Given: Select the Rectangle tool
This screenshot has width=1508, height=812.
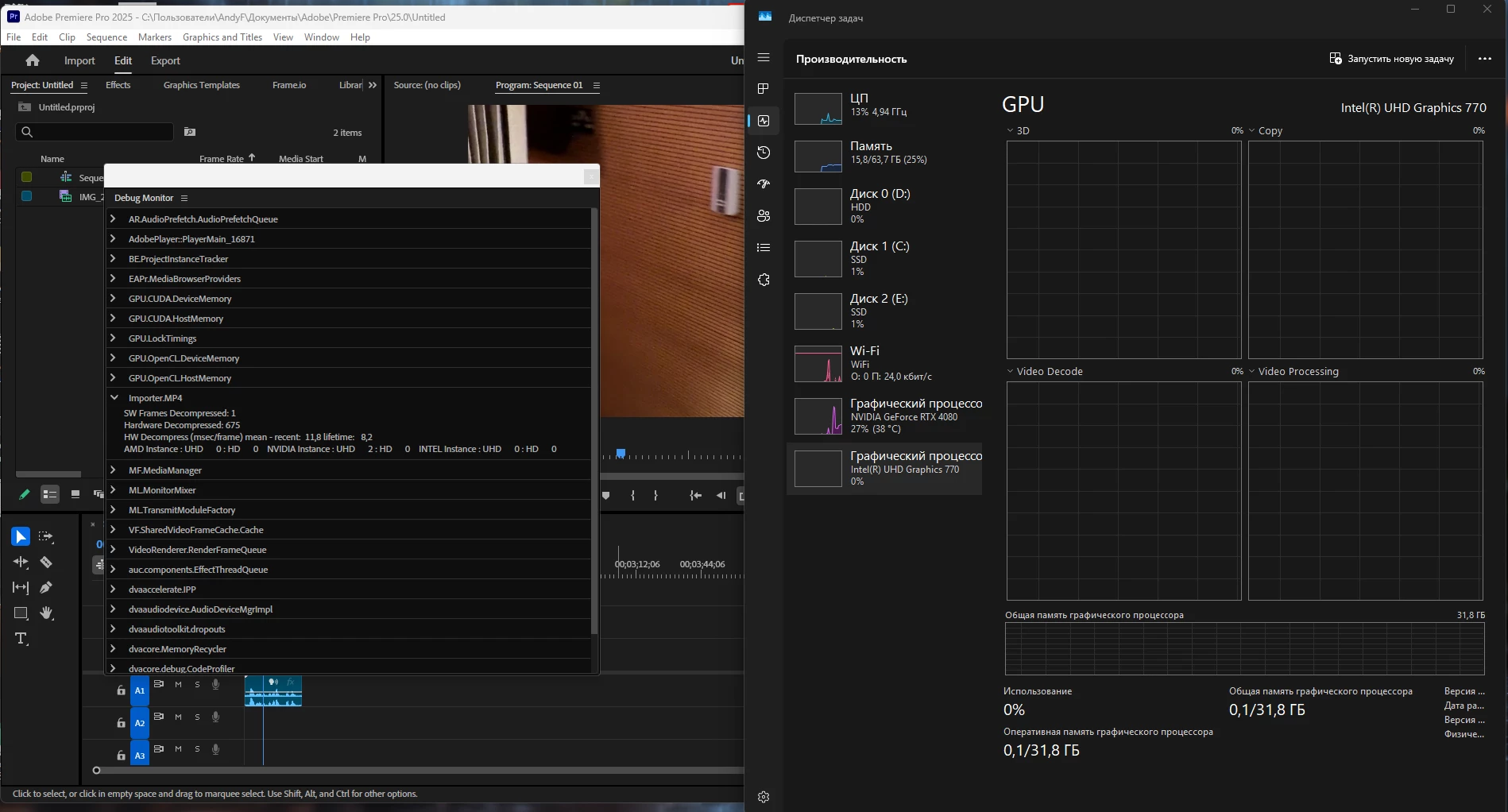Looking at the screenshot, I should pos(21,613).
